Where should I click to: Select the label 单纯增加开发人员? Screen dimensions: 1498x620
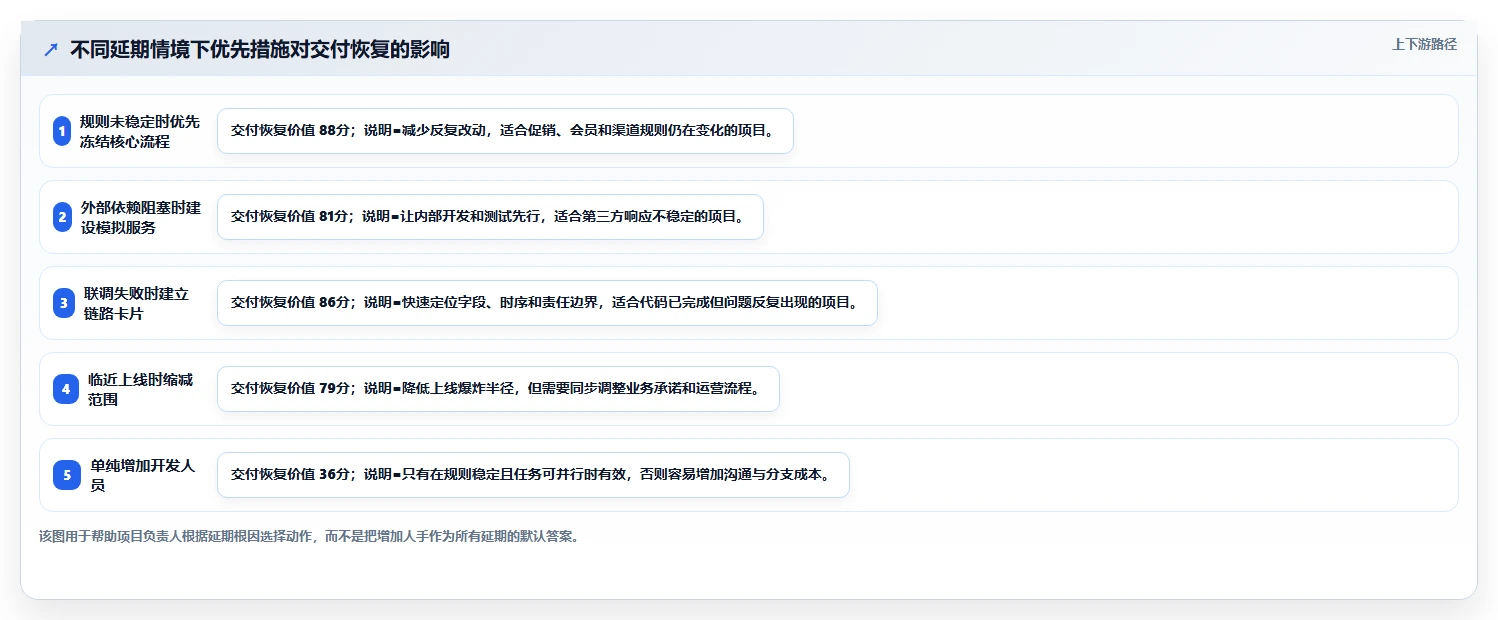142,475
